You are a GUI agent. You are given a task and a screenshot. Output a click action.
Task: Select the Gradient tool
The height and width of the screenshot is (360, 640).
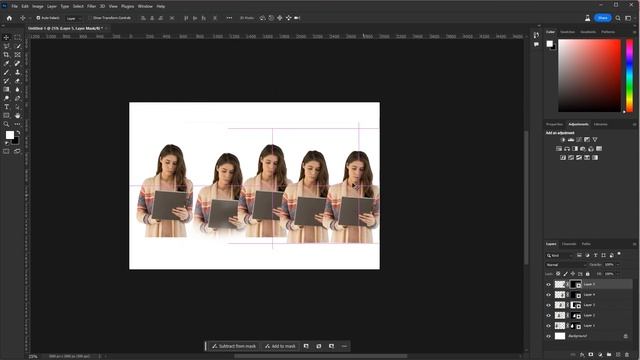click(x=6, y=89)
